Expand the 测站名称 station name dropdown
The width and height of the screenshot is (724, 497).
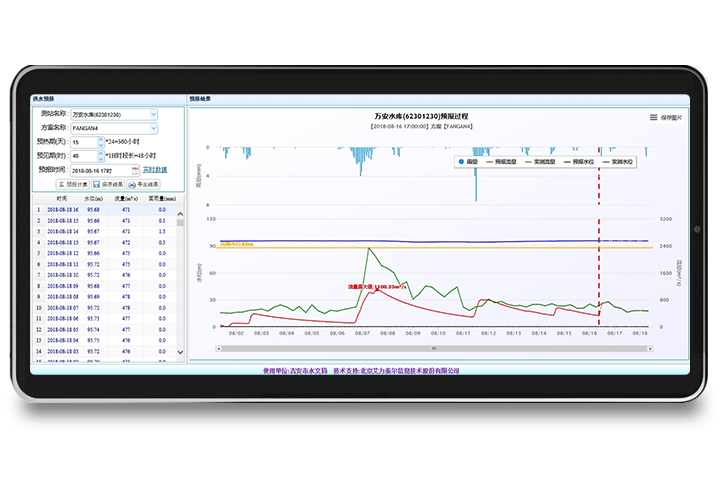pos(153,114)
